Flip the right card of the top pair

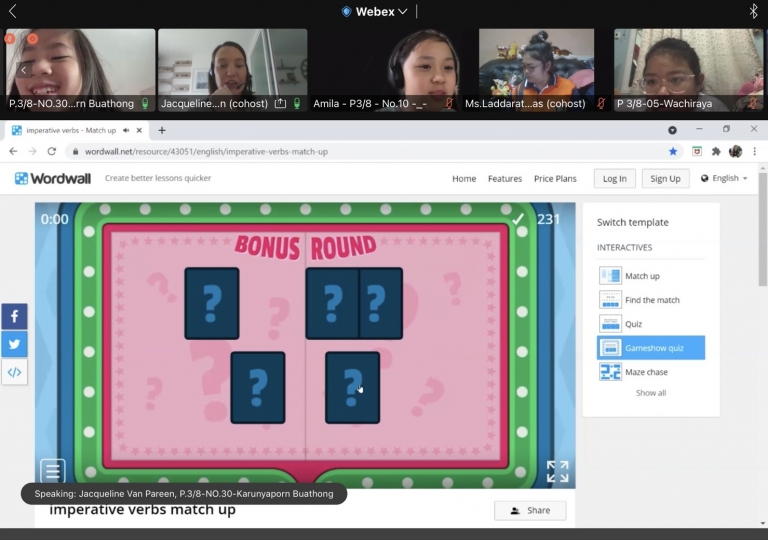(x=381, y=303)
